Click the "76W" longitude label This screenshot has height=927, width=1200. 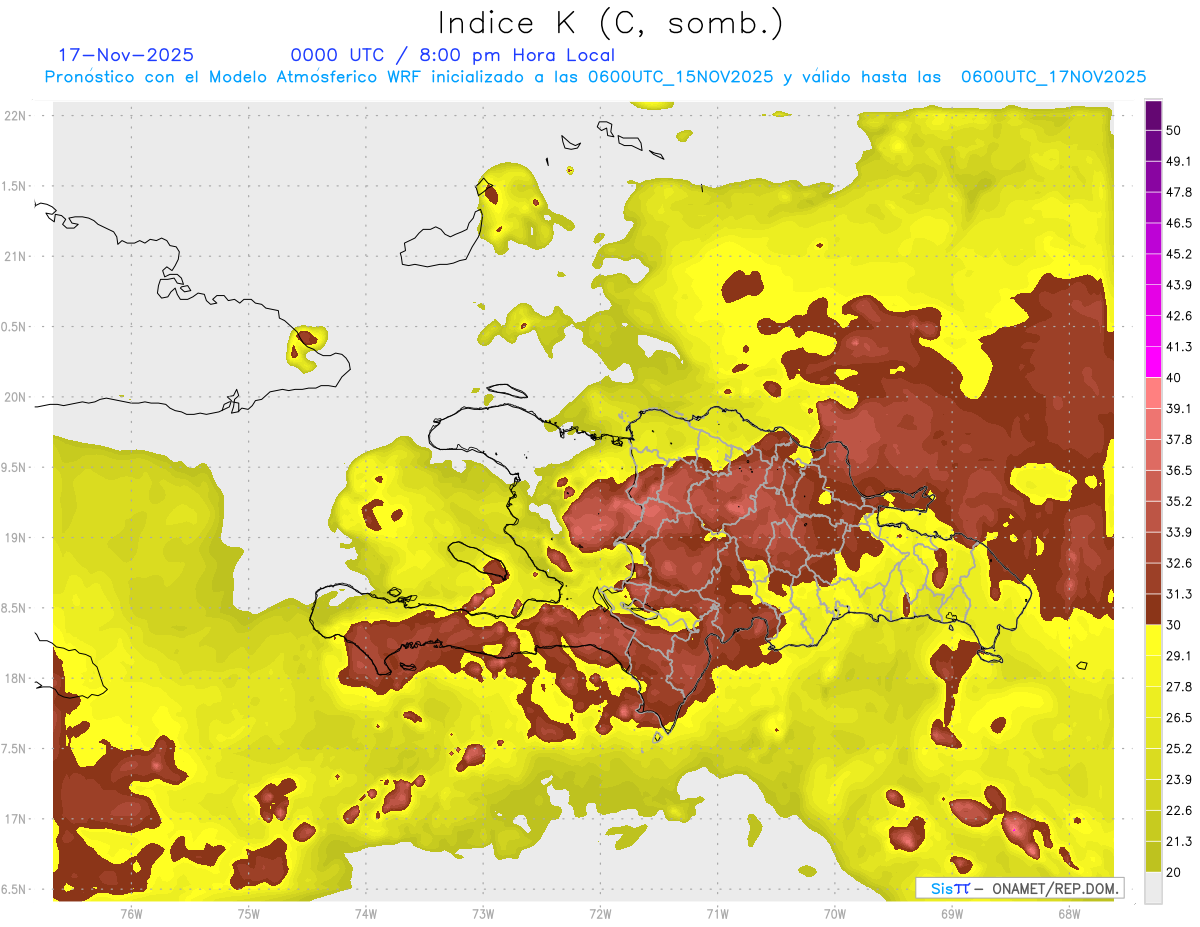point(131,913)
